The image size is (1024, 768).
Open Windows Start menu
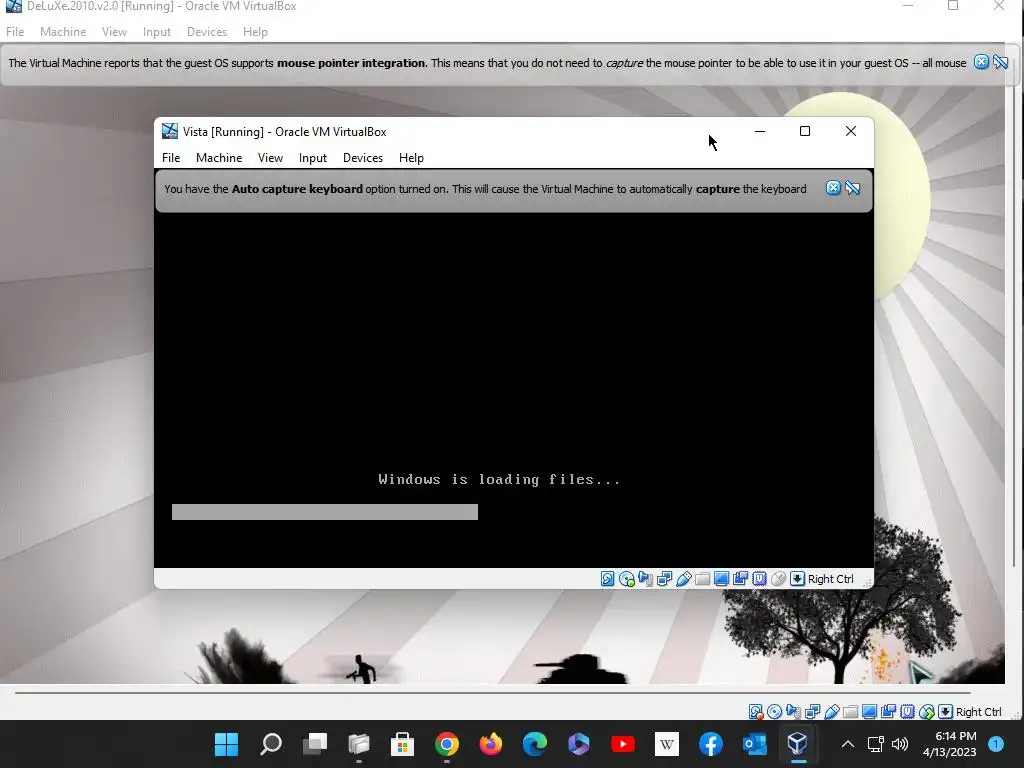pos(227,744)
